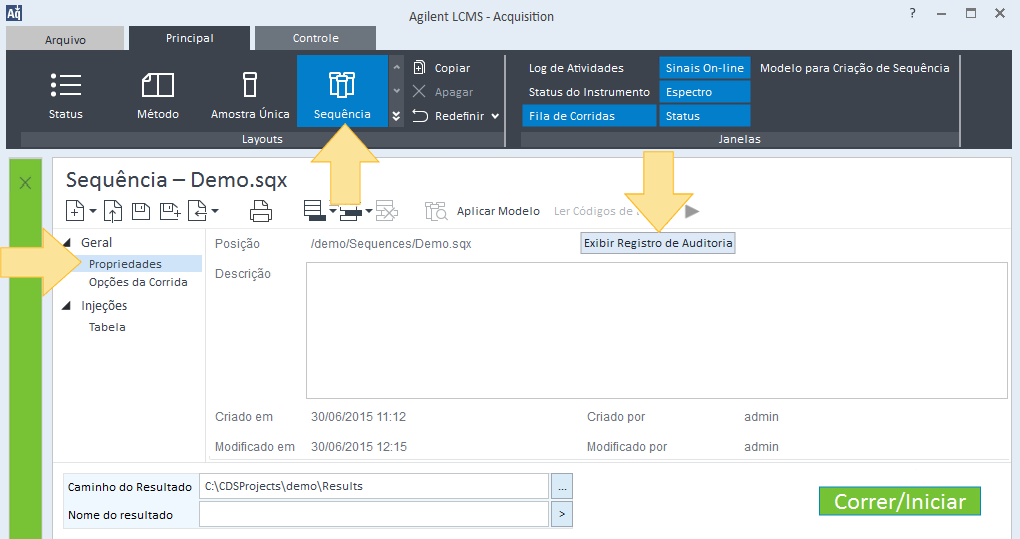The width and height of the screenshot is (1020, 539).
Task: Open dropdown next to new sequence icon
Action: pyautogui.click(x=92, y=211)
